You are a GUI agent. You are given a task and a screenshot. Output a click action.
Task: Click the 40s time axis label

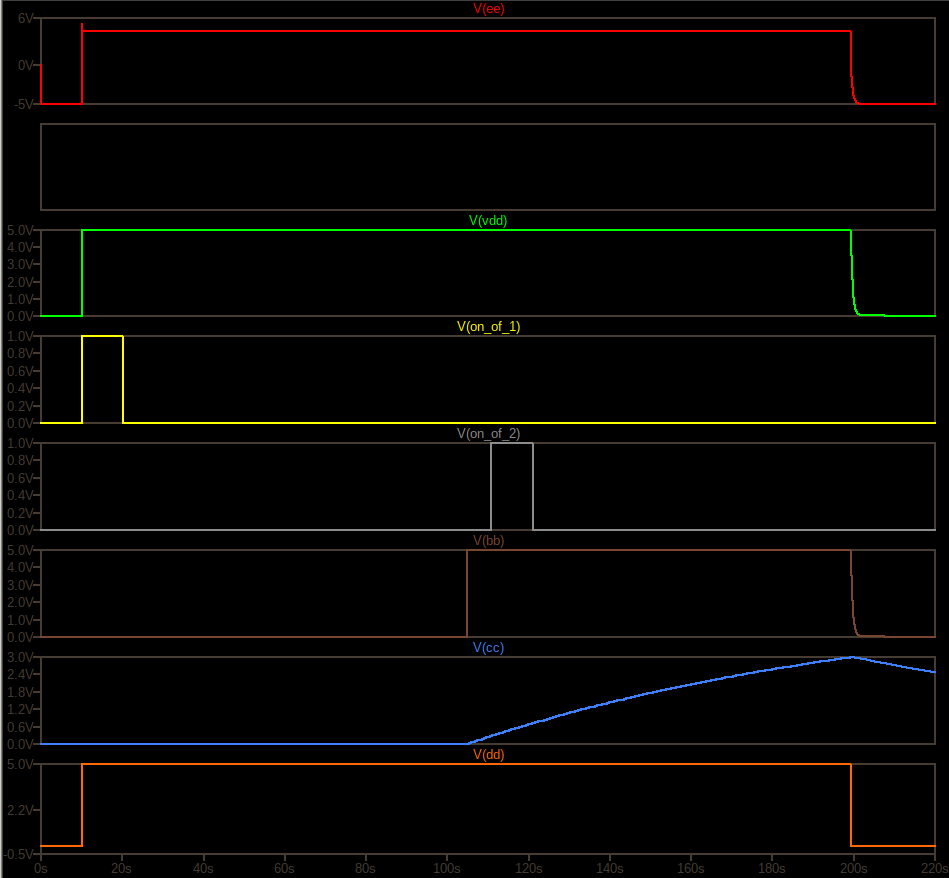point(203,868)
